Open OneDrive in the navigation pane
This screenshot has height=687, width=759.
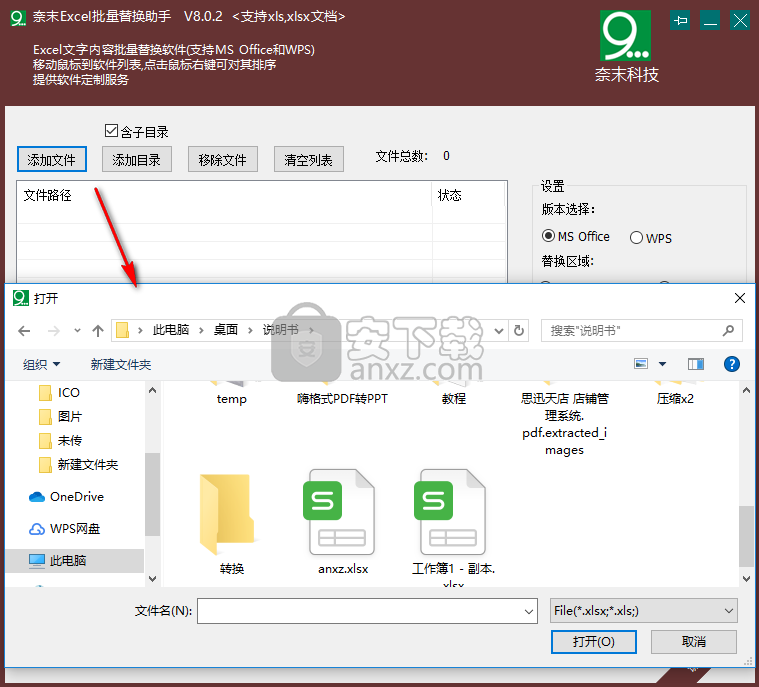pos(67,497)
